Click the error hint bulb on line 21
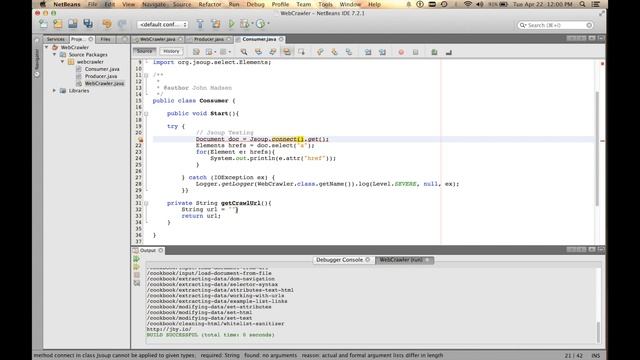Image resolution: width=640 pixels, height=360 pixels. [x=140, y=139]
